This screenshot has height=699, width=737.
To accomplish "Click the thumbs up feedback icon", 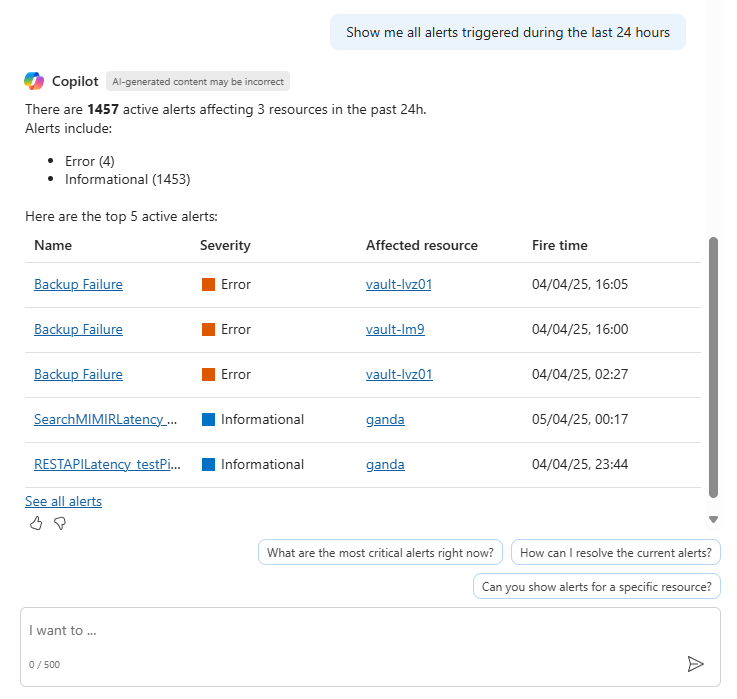I will pos(36,523).
